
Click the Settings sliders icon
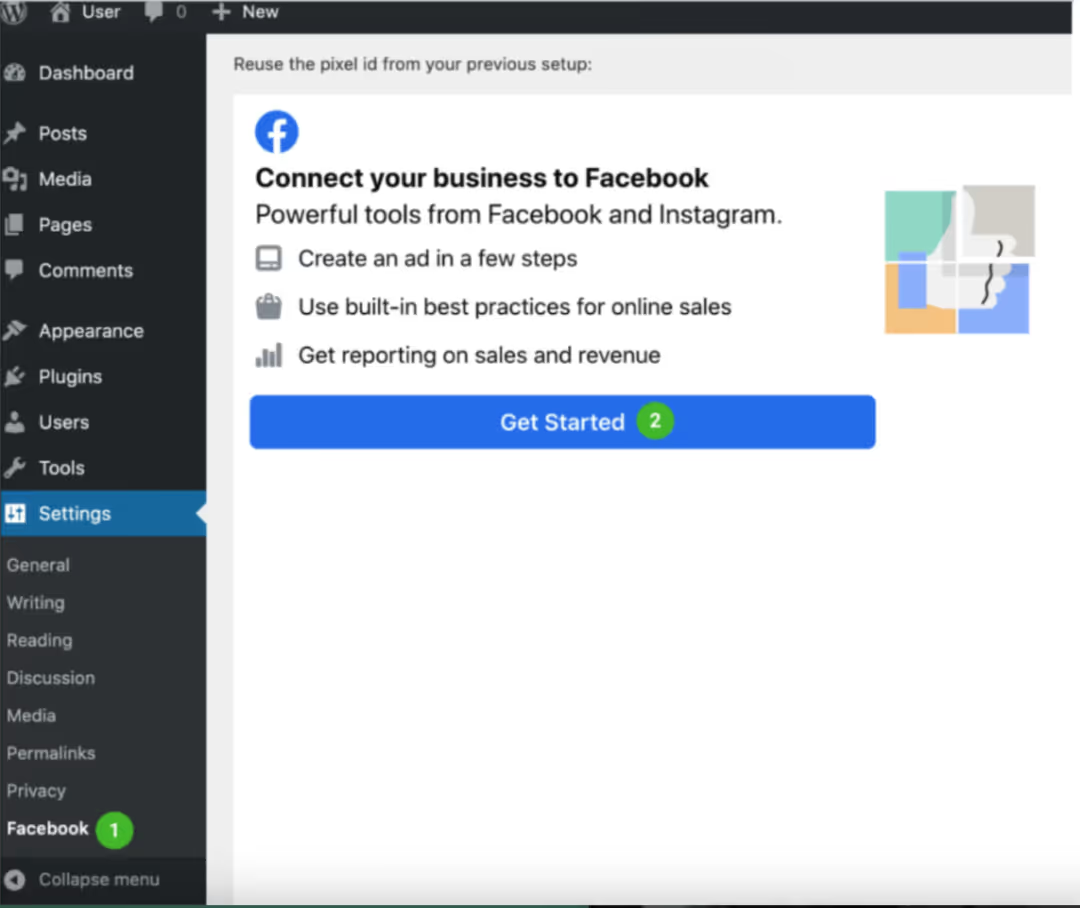(x=14, y=513)
